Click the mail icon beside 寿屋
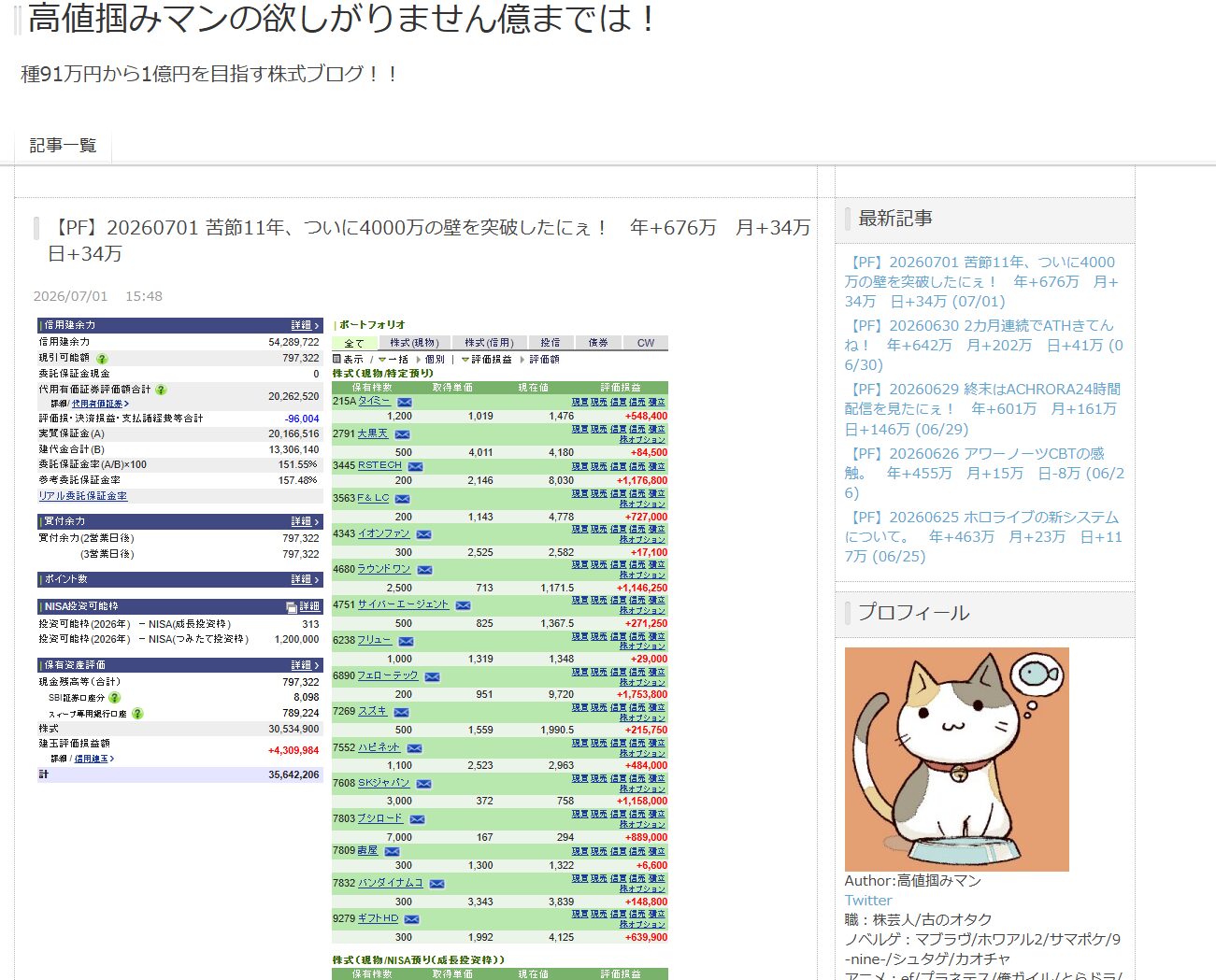 (392, 851)
